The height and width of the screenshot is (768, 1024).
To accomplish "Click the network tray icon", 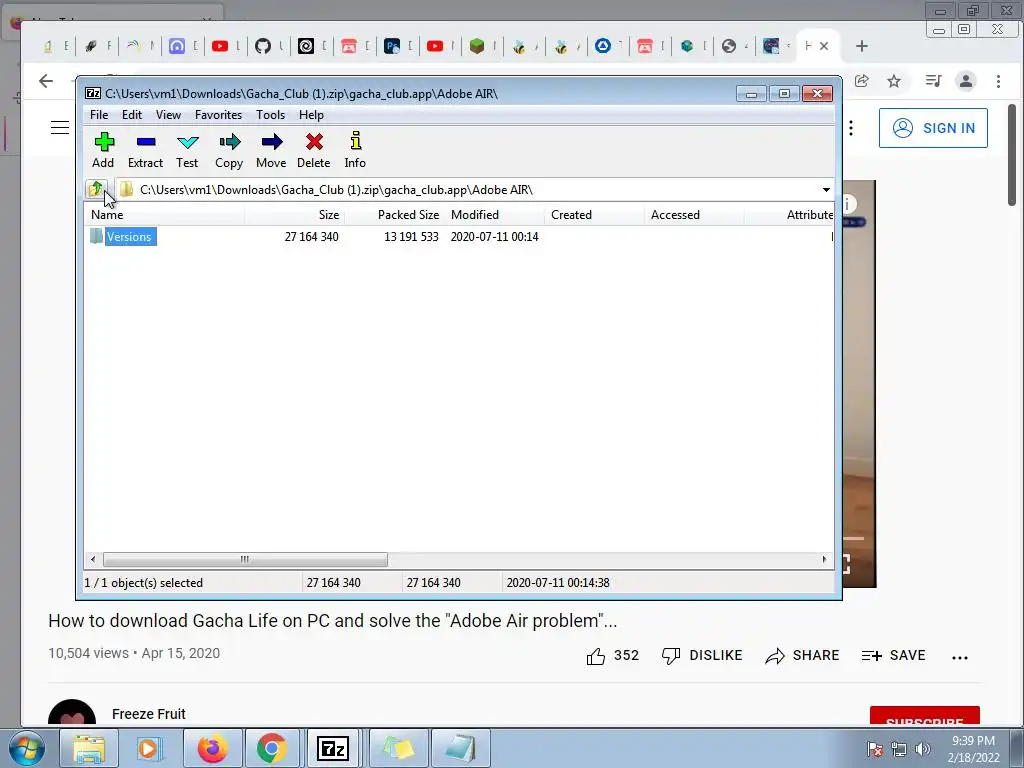I will coord(899,749).
